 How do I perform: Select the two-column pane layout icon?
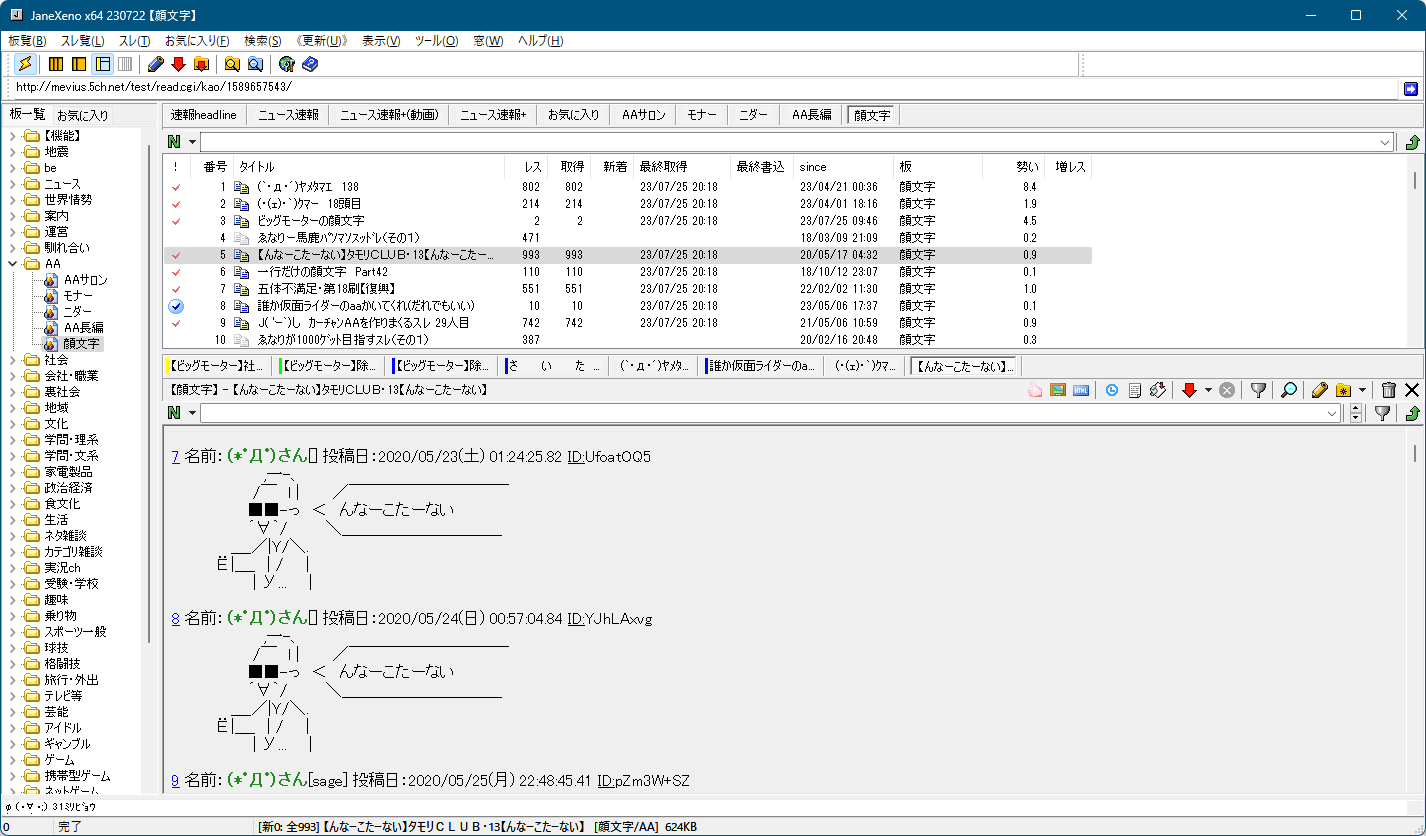click(79, 64)
